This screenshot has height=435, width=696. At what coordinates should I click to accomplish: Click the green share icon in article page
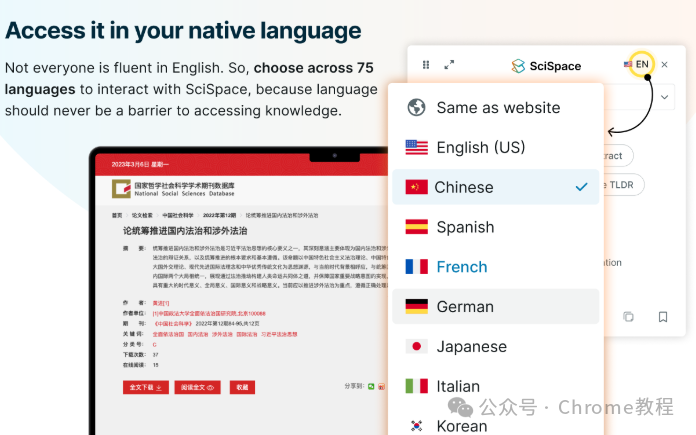[x=371, y=387]
